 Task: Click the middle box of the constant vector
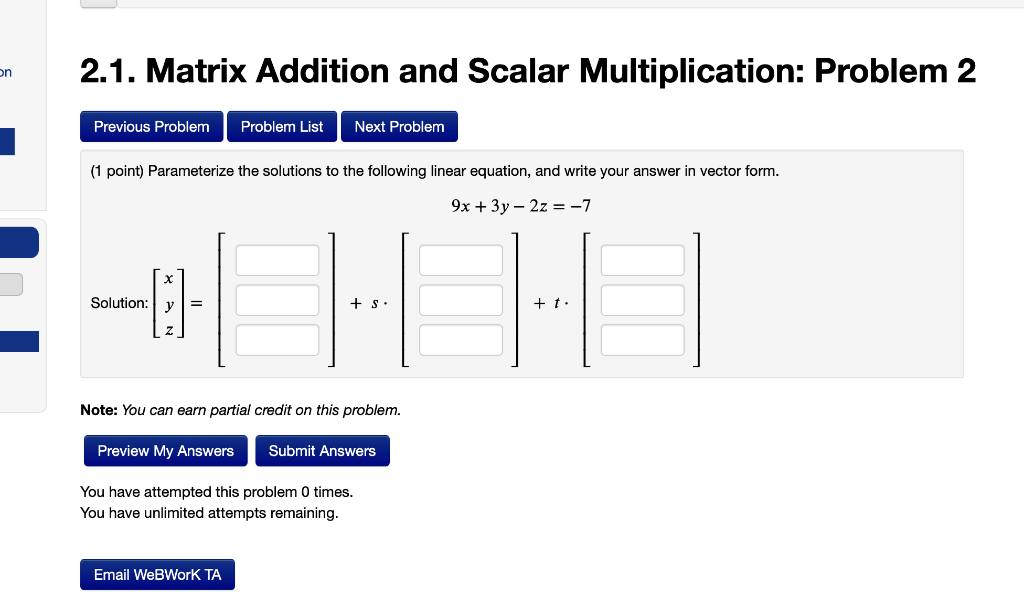(277, 299)
